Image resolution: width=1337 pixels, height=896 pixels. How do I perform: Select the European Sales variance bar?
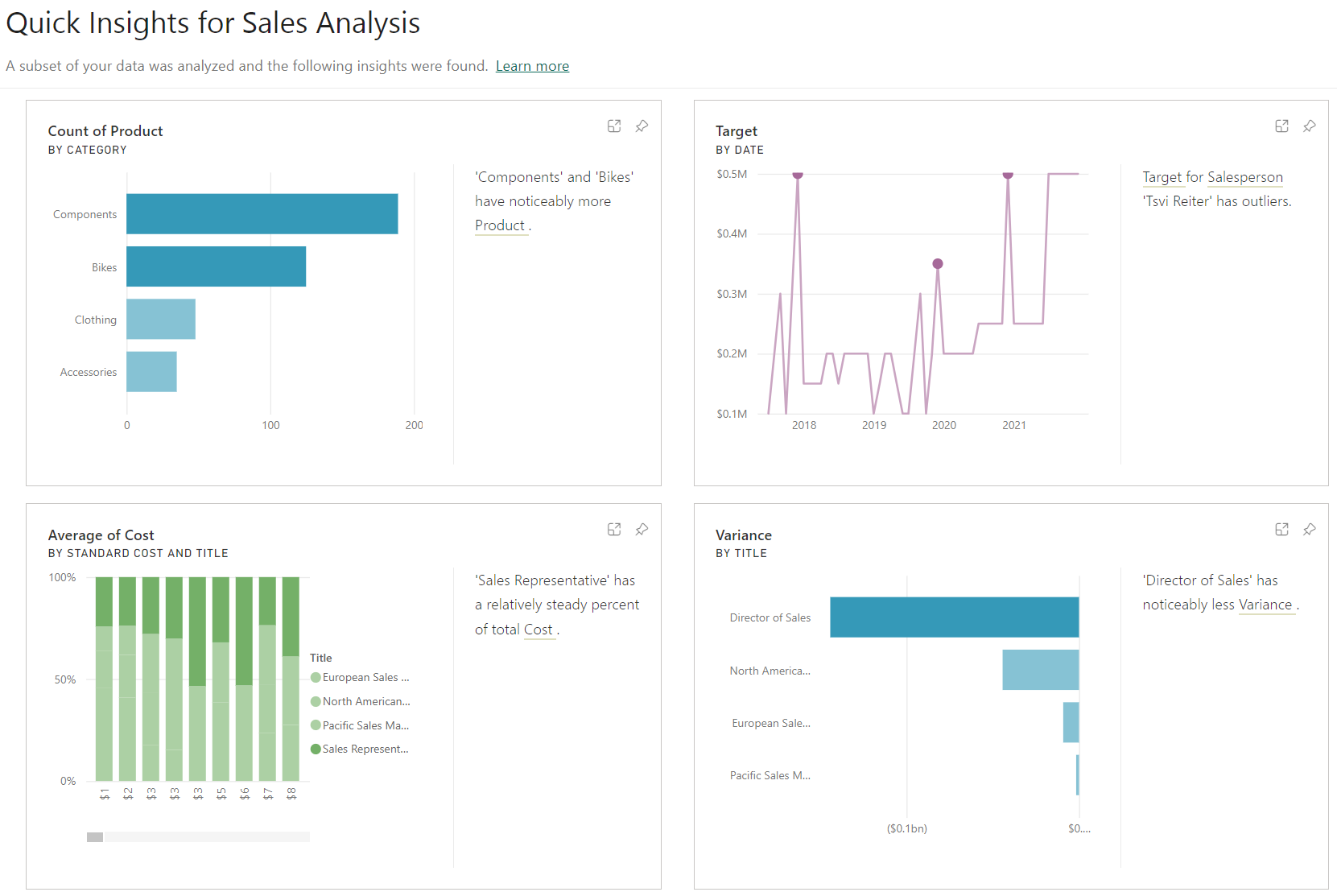(1071, 722)
